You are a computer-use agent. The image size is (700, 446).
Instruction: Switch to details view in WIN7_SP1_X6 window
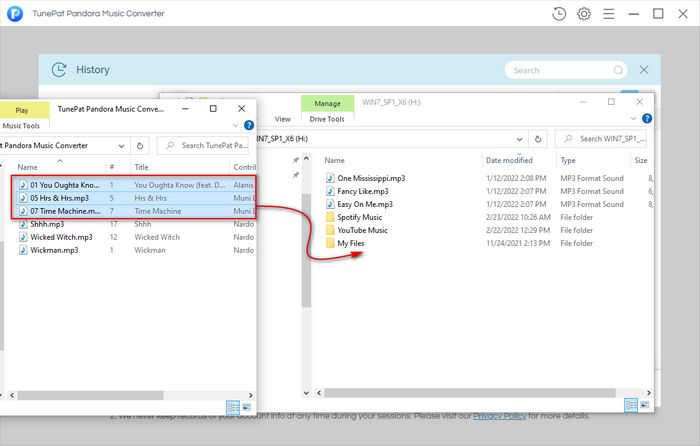click(631, 405)
